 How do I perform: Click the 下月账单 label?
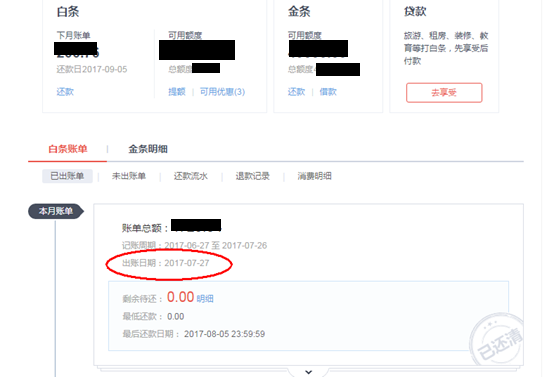coord(73,35)
